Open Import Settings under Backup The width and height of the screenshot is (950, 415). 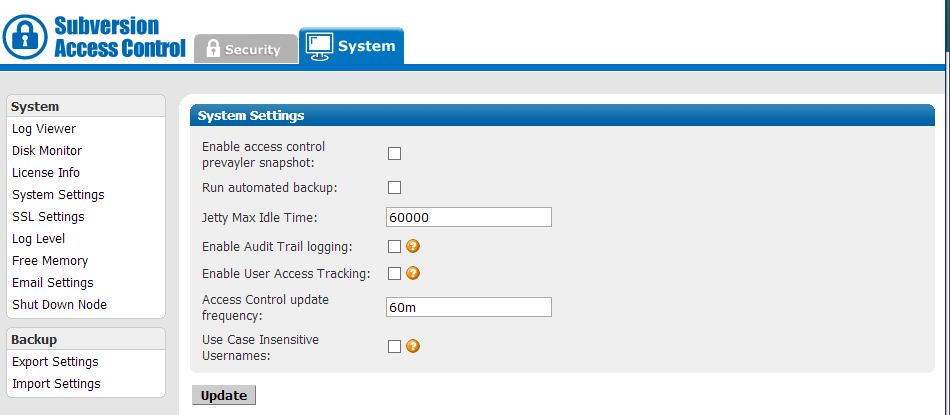coord(56,383)
